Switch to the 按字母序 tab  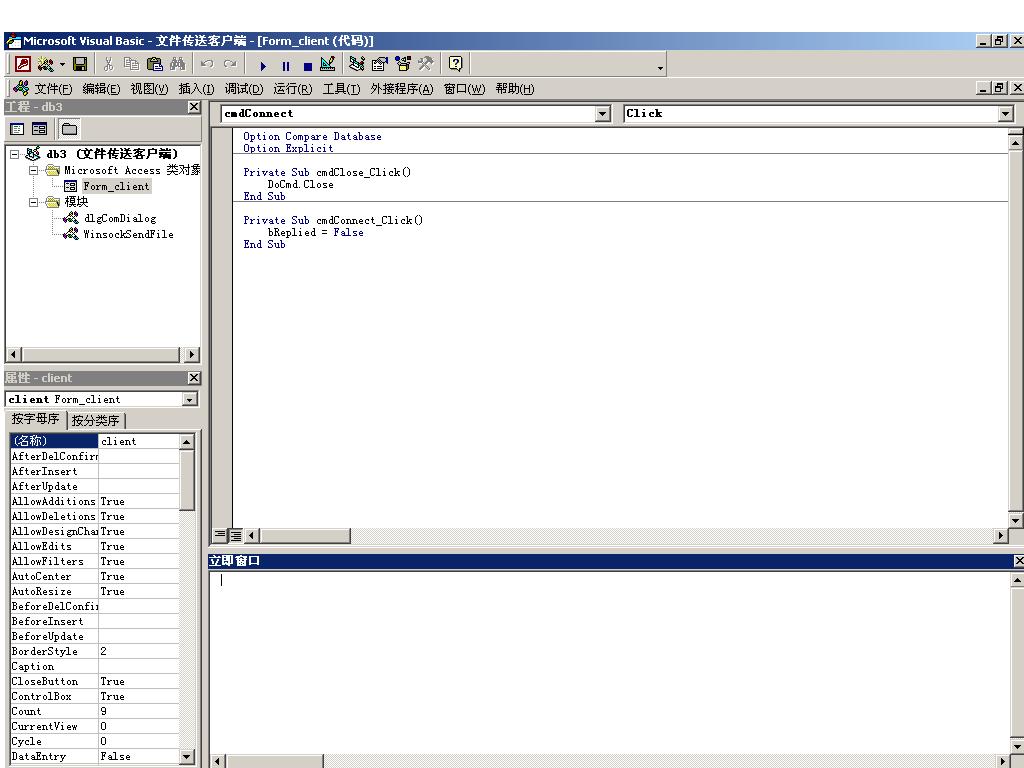pos(35,419)
